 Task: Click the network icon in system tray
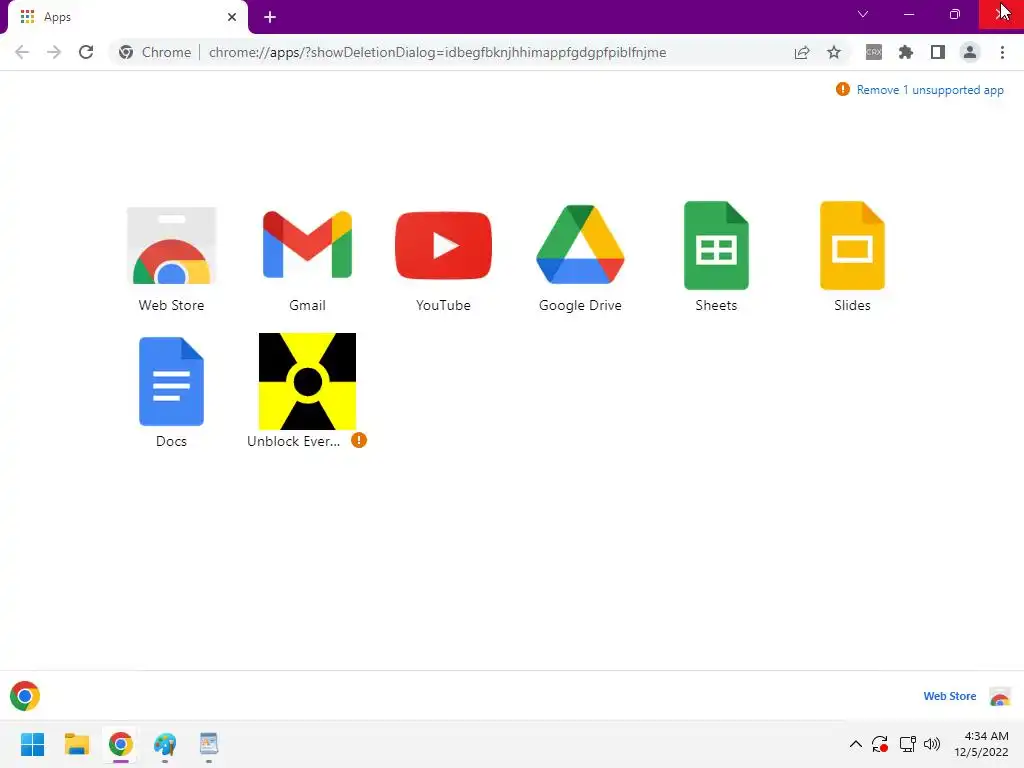click(x=907, y=744)
